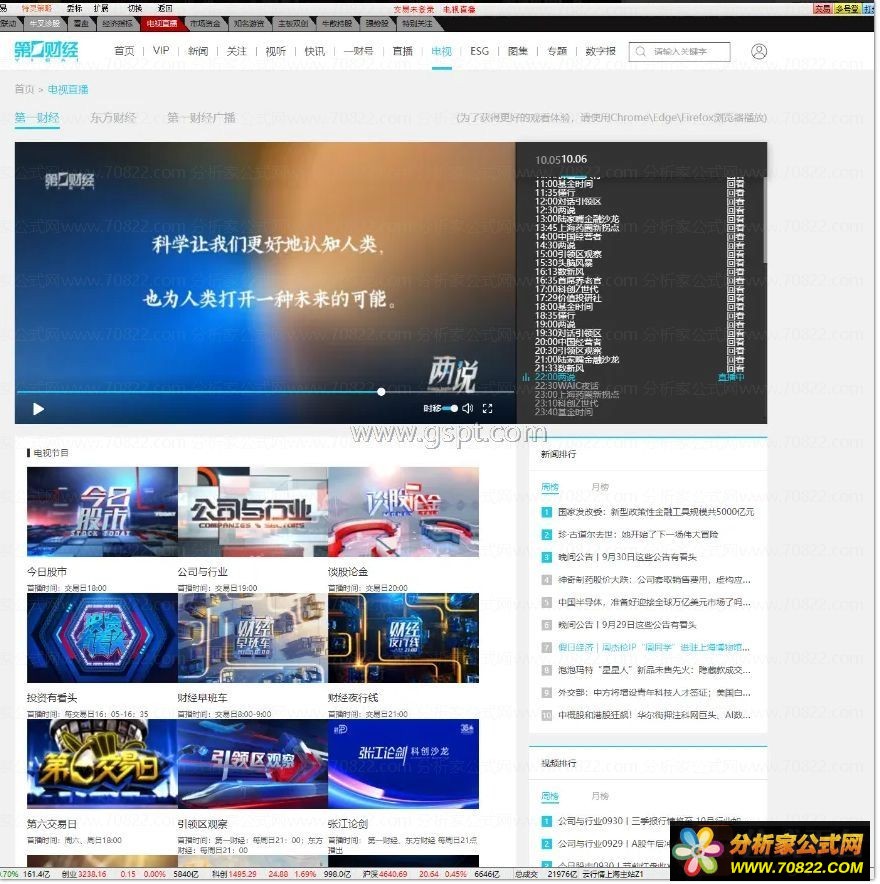Open the 图集 nav item
880x884 pixels.
518,51
